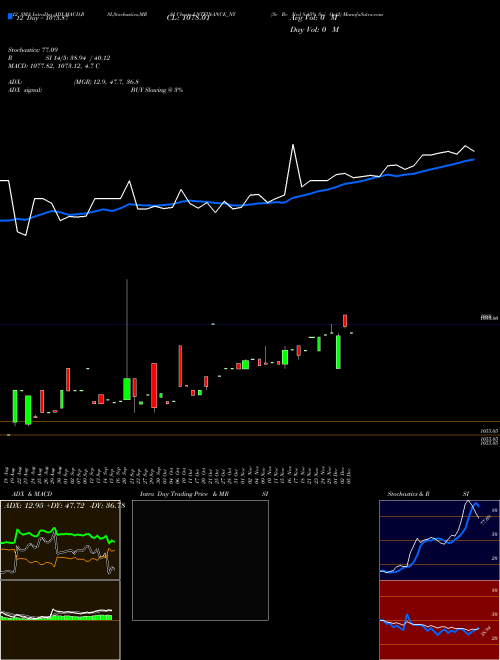Click the green candle with the tallest upper wick
500x660 pixels.
tap(127, 389)
